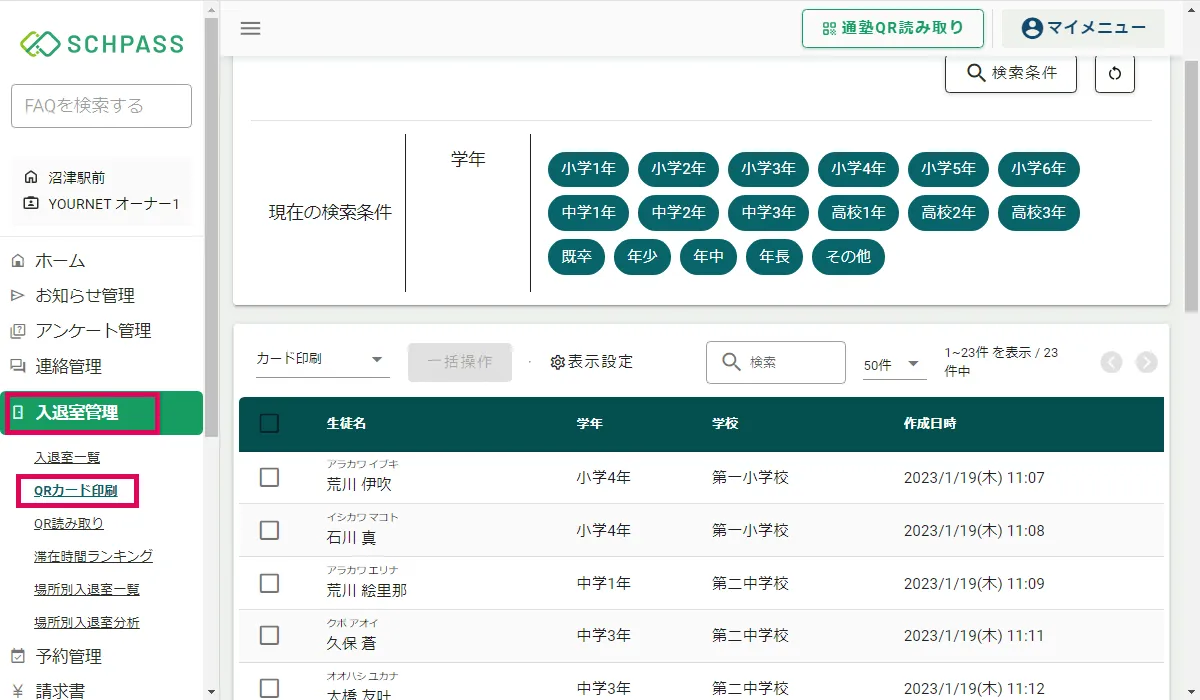Click the 沼津駅前 school house icon
The image size is (1200, 700).
[31, 178]
